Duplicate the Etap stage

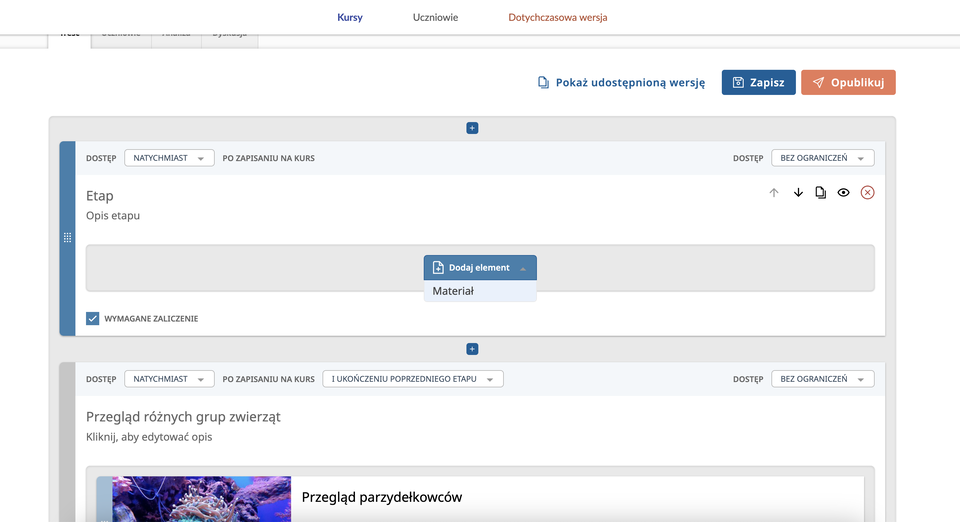click(821, 193)
